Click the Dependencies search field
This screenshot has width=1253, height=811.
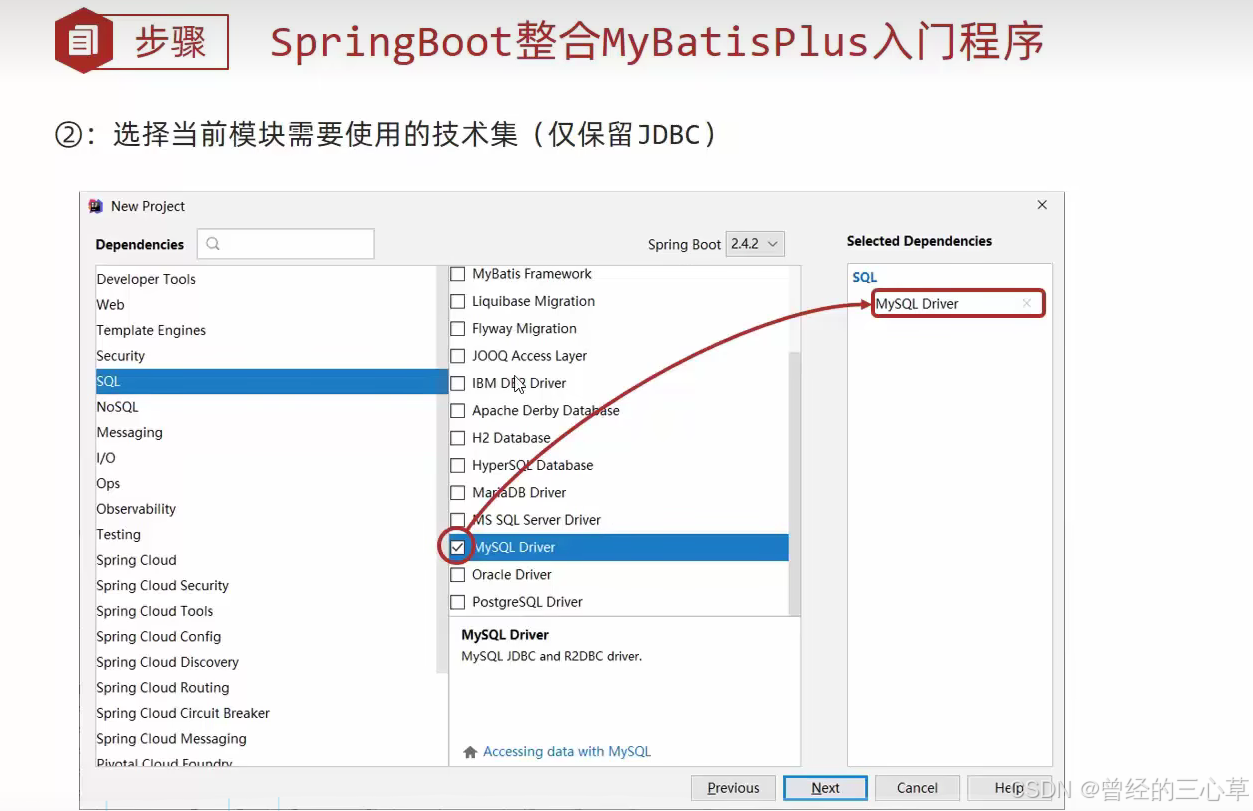[285, 244]
